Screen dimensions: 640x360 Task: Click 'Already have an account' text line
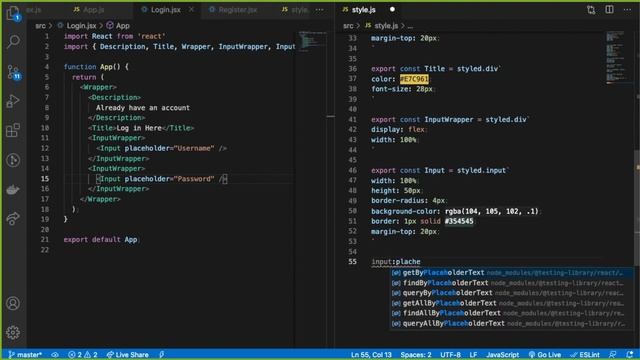click(143, 108)
